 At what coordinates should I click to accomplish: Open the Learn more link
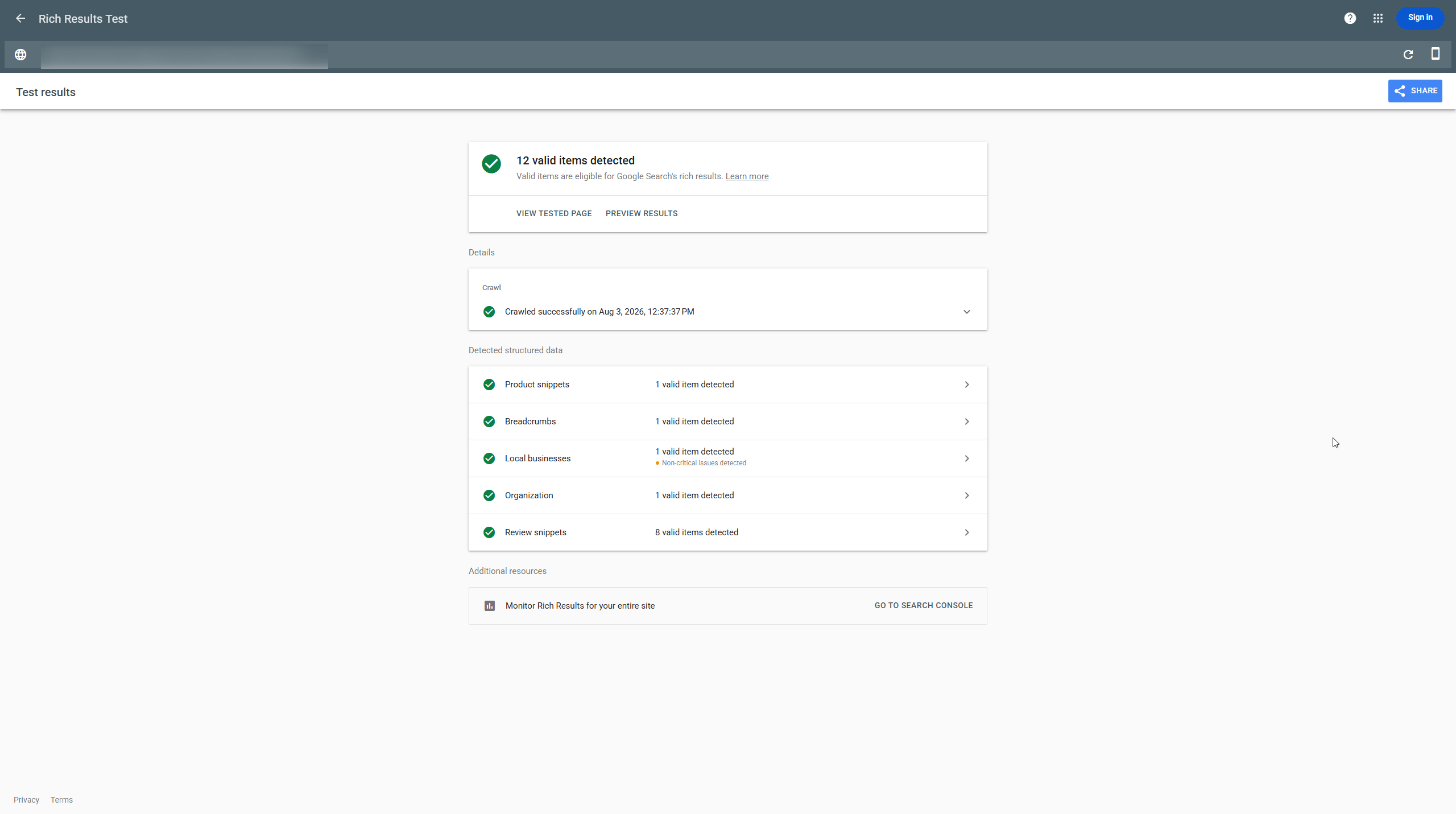point(747,176)
